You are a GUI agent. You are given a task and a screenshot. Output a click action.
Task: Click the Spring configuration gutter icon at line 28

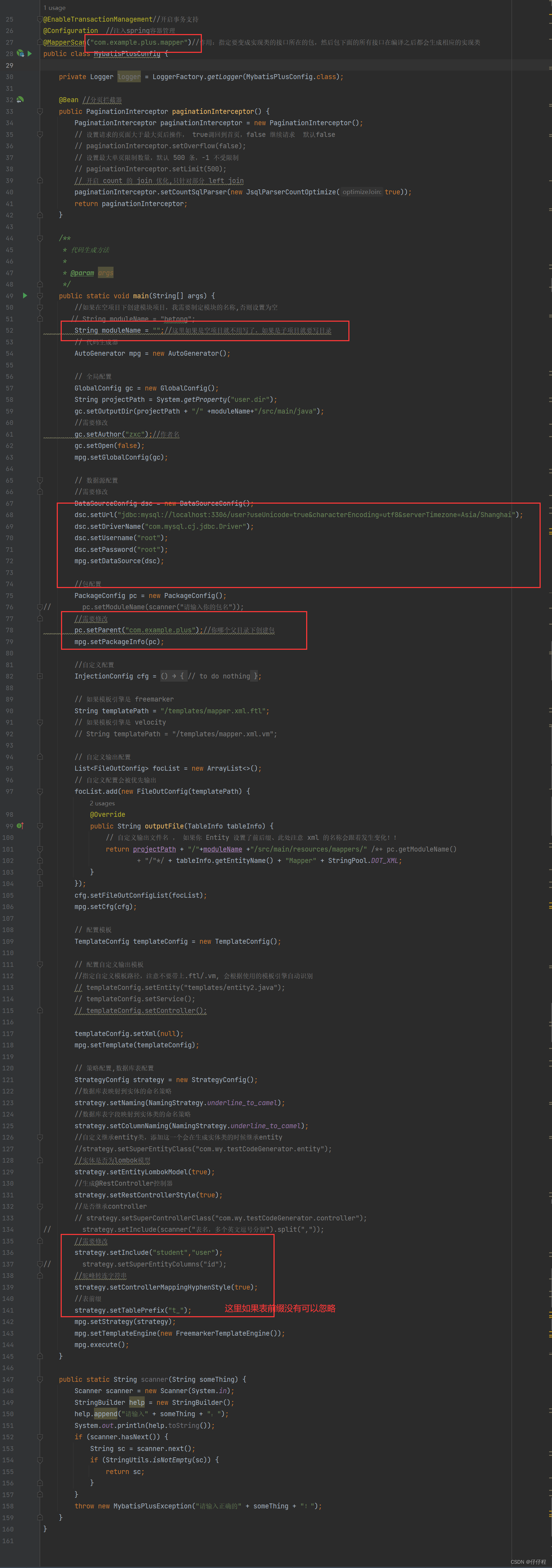click(x=20, y=54)
